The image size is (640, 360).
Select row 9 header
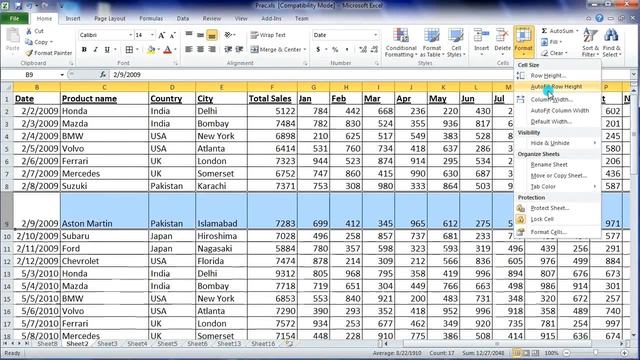[7, 211]
